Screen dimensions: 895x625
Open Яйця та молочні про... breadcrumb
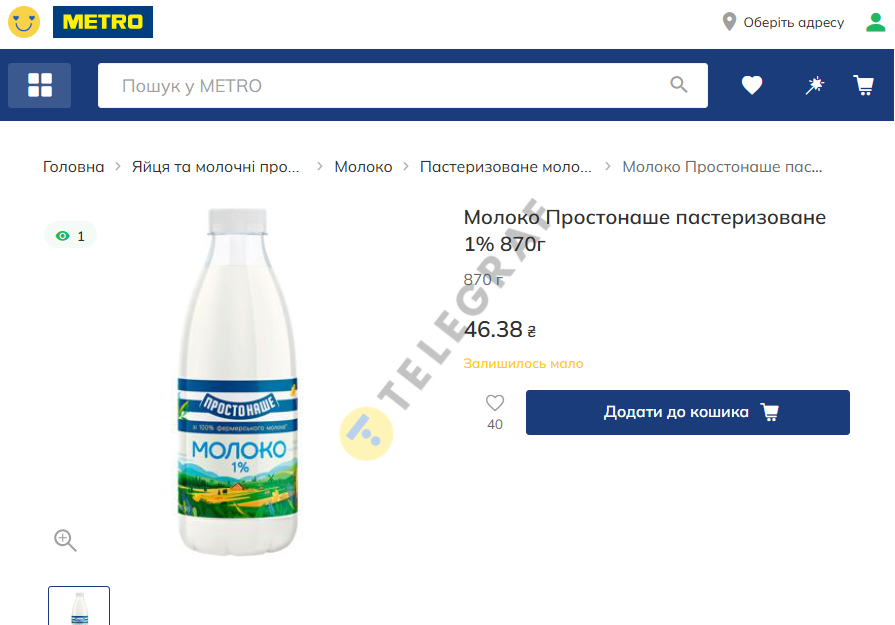[x=215, y=167]
